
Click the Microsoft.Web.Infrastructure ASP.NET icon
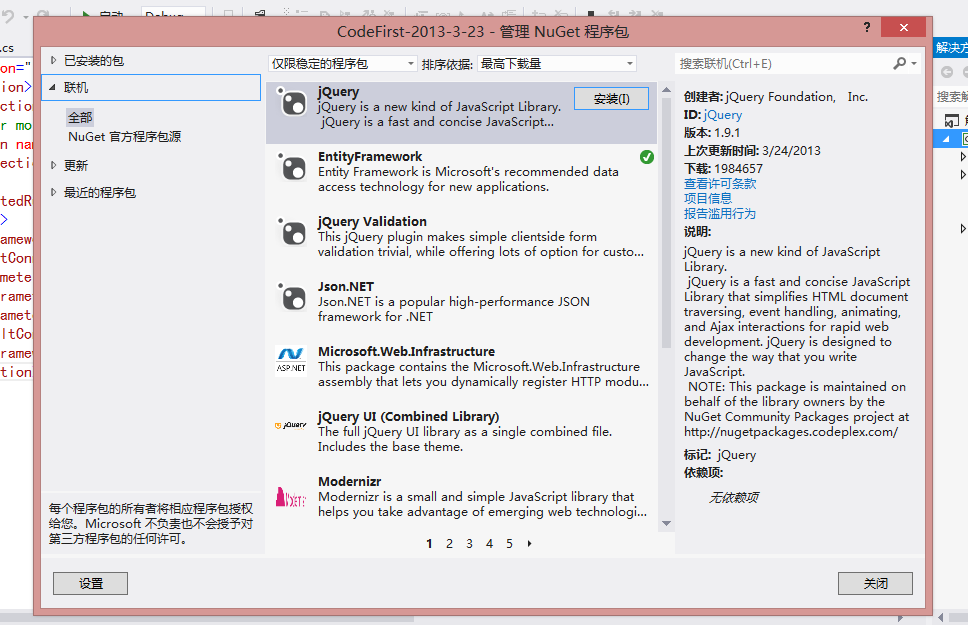[x=291, y=361]
